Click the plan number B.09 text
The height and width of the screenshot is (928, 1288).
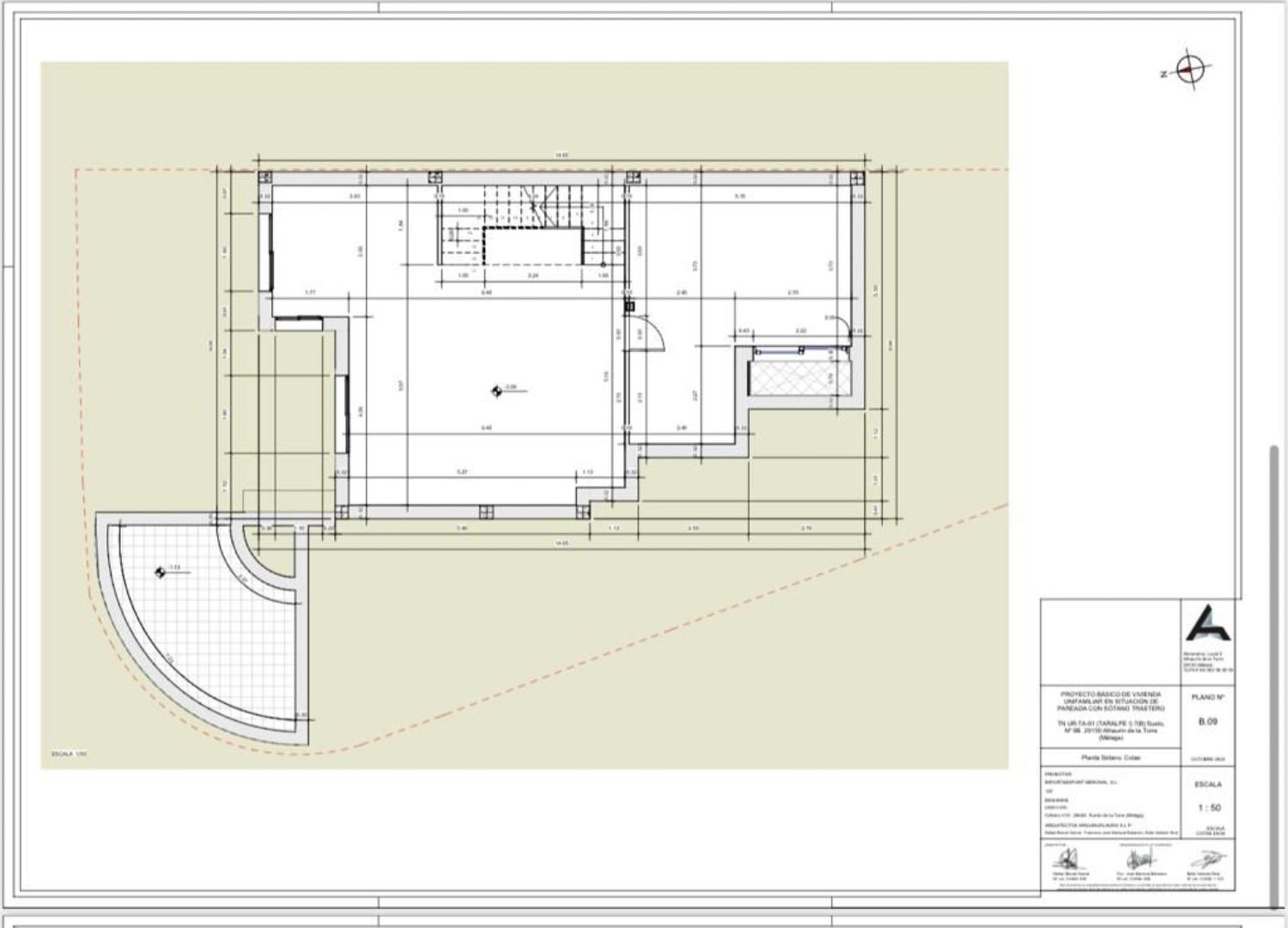click(1207, 722)
